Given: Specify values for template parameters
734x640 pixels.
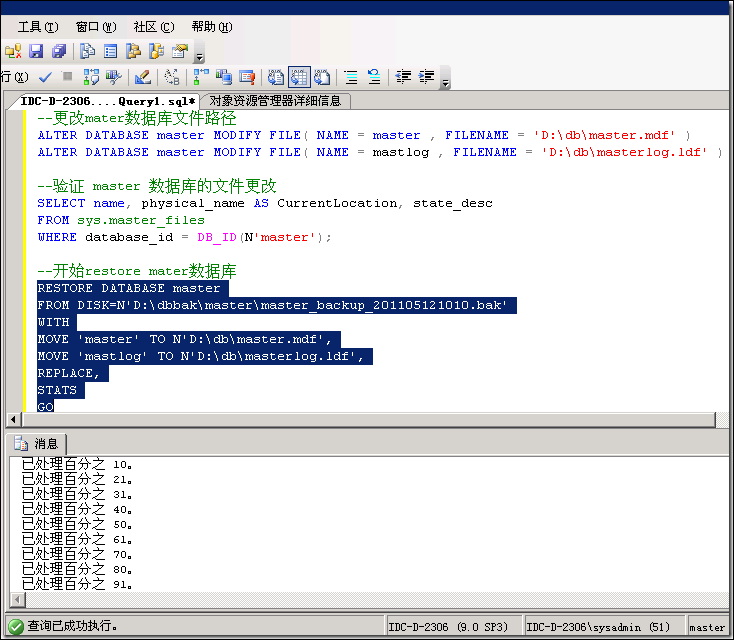Looking at the screenshot, I should (x=172, y=77).
